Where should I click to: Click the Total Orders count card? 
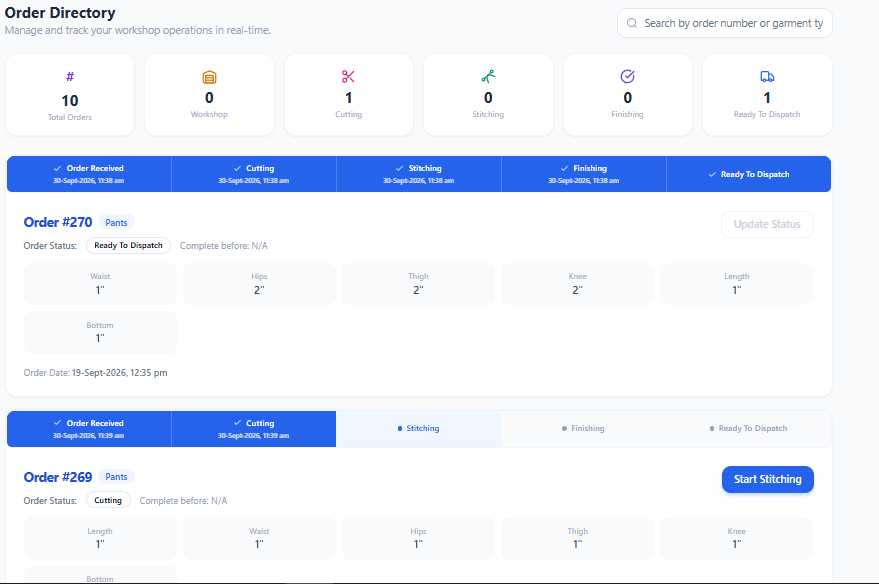click(70, 95)
